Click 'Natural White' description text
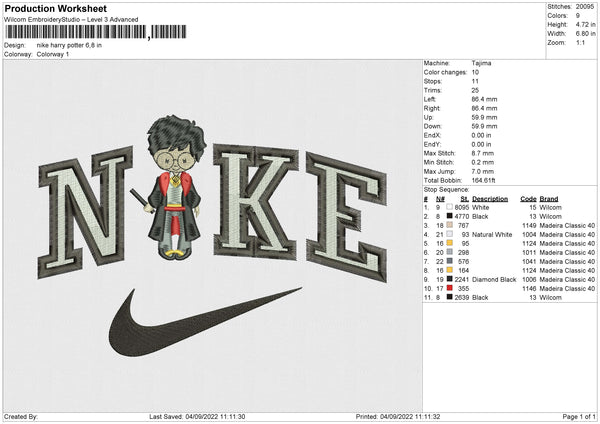600x424 pixels. click(x=492, y=234)
